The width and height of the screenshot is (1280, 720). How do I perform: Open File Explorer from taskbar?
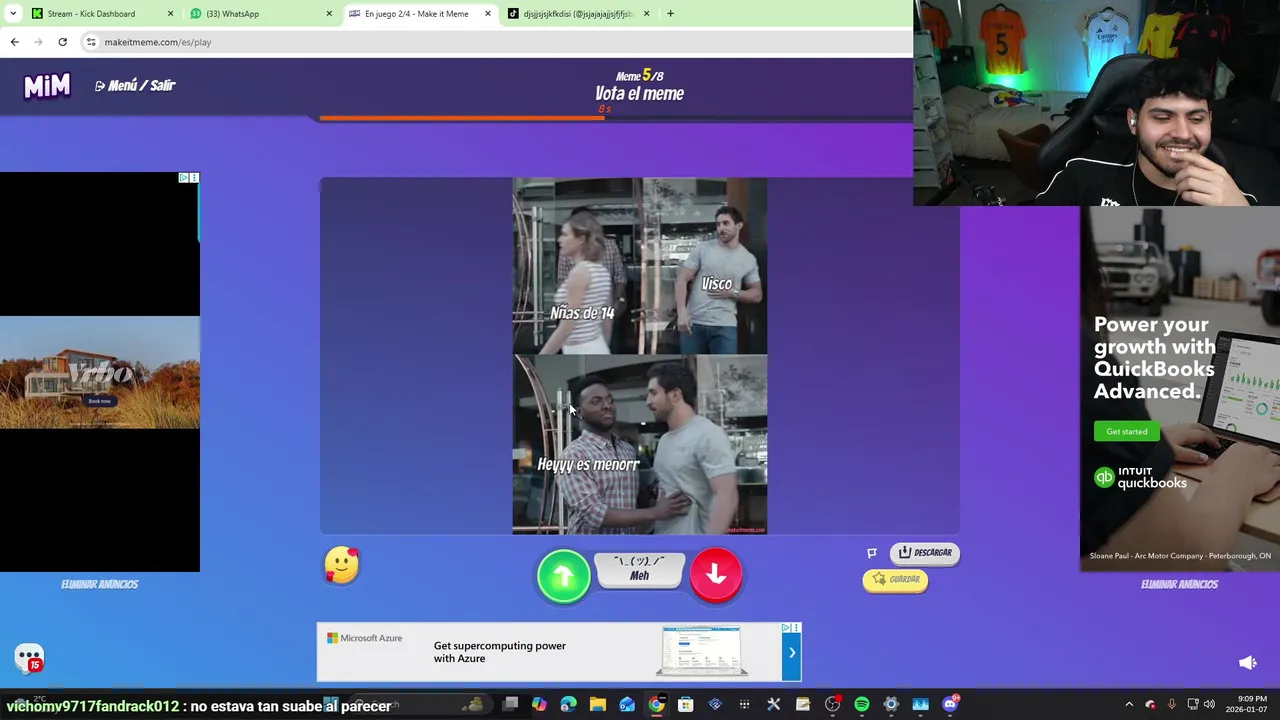coord(597,705)
